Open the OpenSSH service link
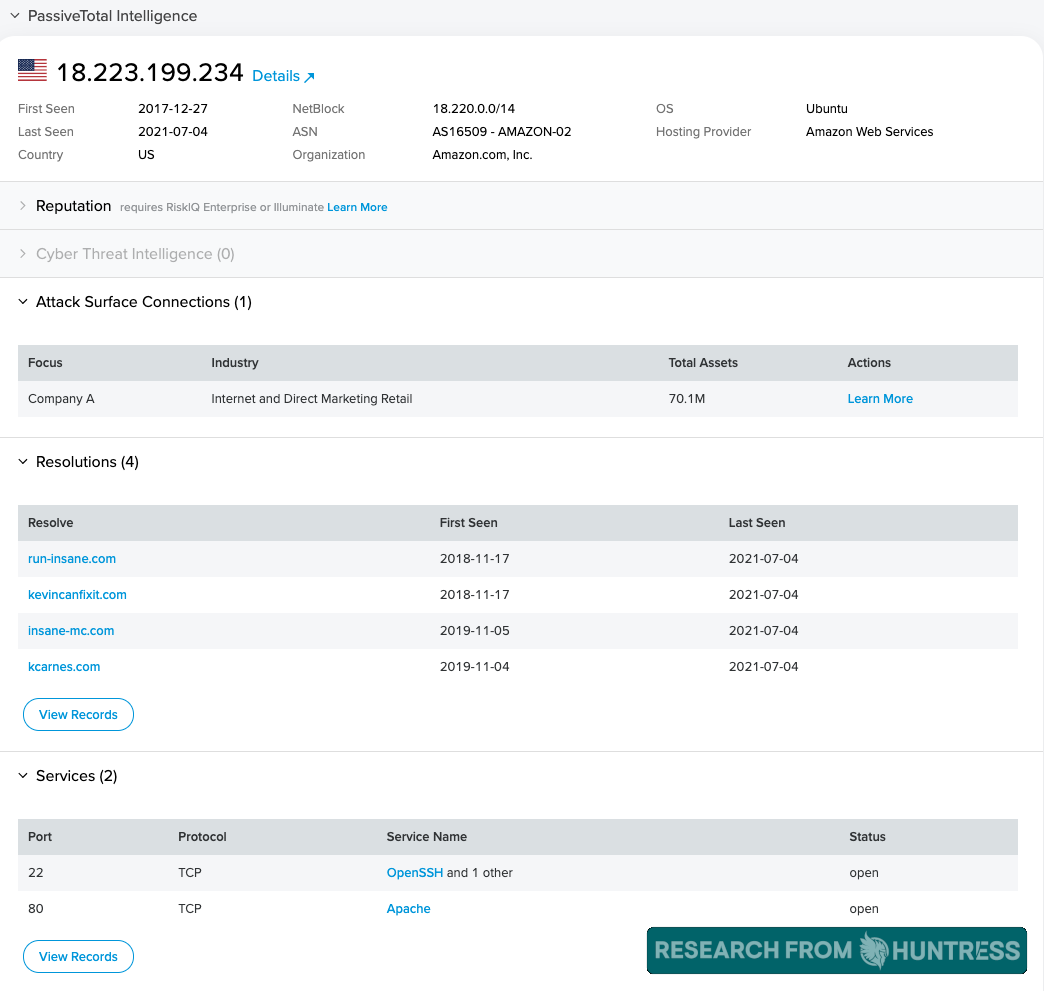 pyautogui.click(x=415, y=872)
